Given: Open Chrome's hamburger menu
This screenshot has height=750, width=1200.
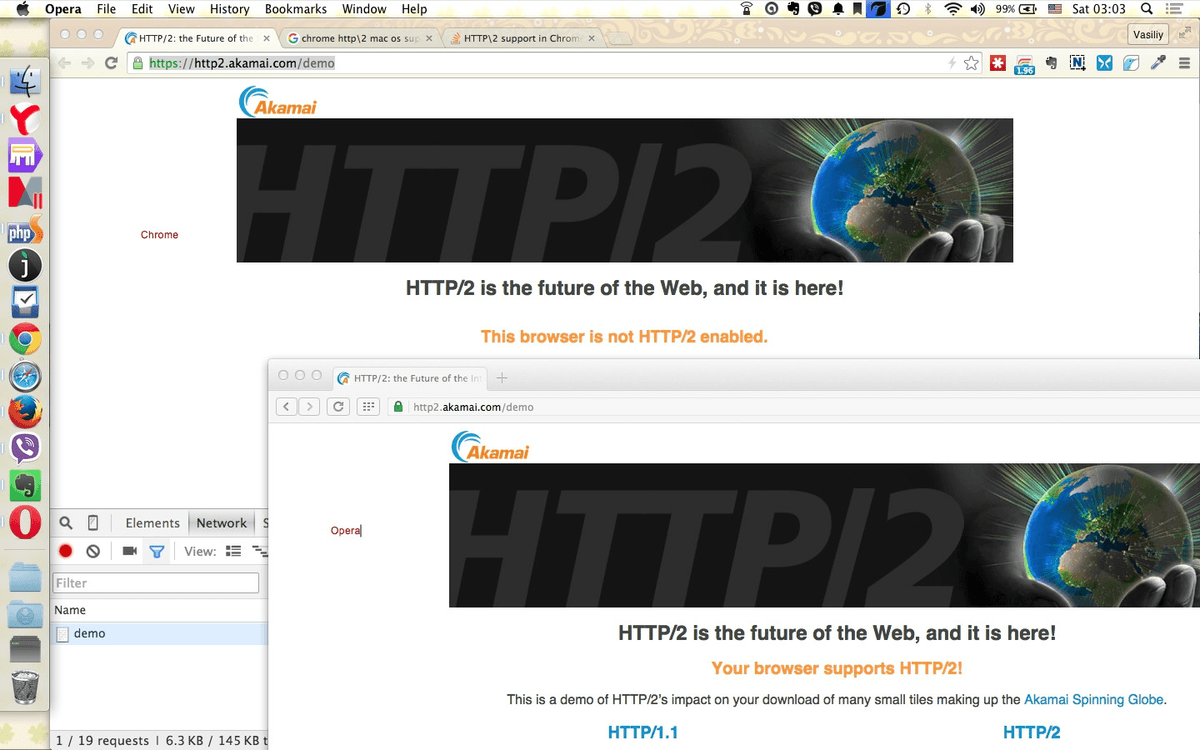Looking at the screenshot, I should click(1184, 63).
